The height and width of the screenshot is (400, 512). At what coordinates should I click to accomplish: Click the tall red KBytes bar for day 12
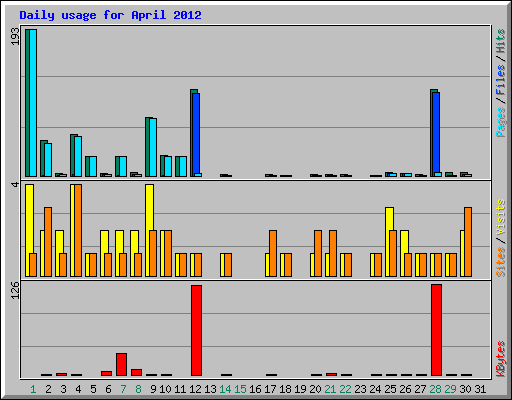click(196, 330)
